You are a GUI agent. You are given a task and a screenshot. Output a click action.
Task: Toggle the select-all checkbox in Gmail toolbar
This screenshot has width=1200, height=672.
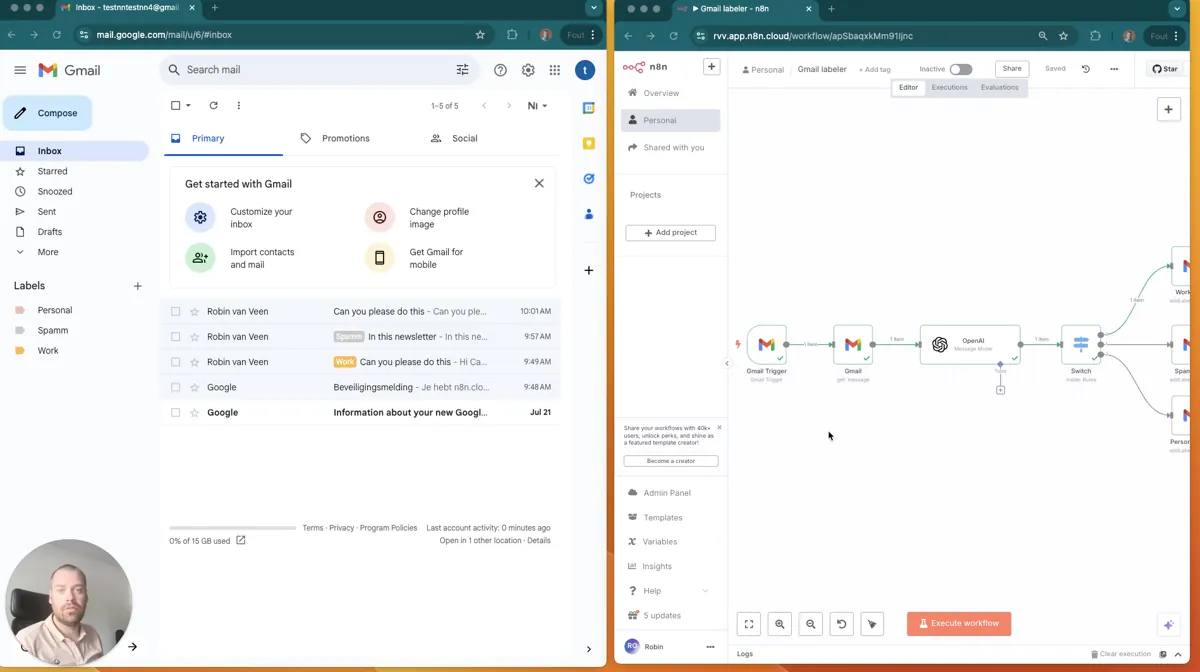coord(175,105)
